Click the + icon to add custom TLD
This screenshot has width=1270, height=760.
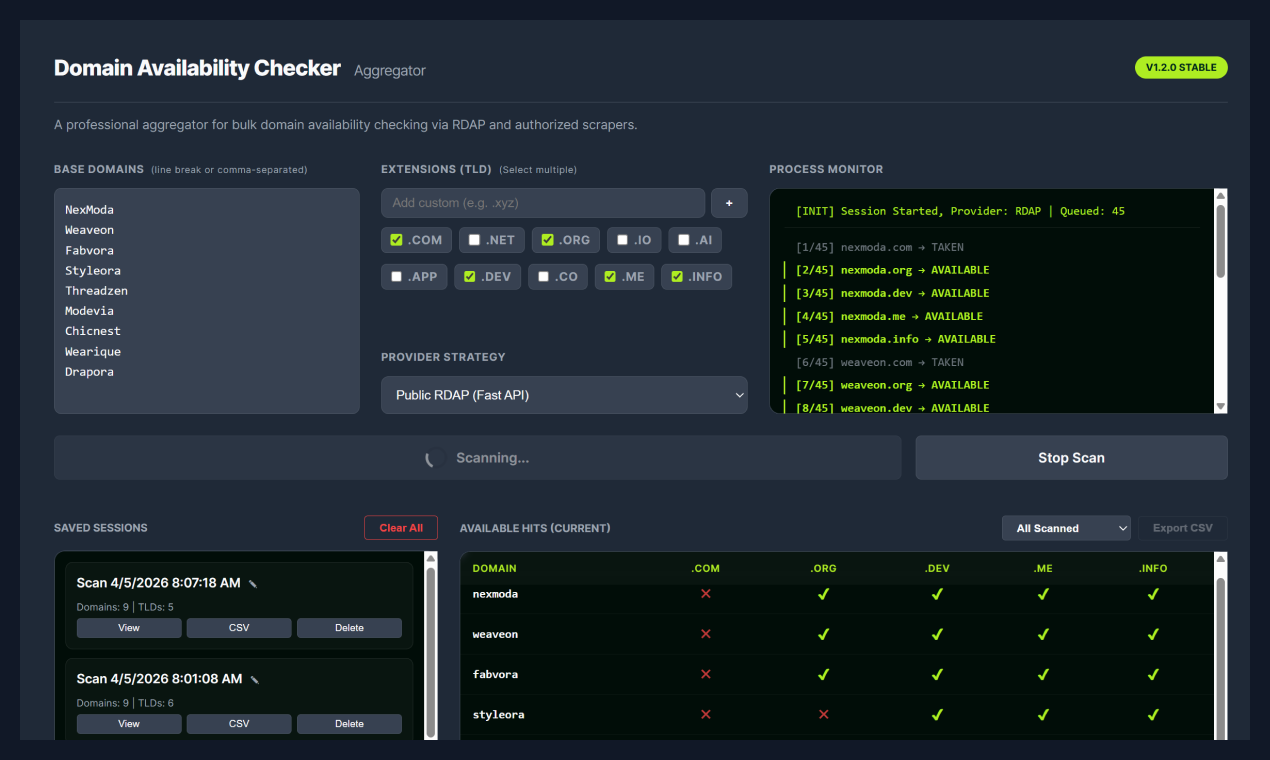pos(729,203)
